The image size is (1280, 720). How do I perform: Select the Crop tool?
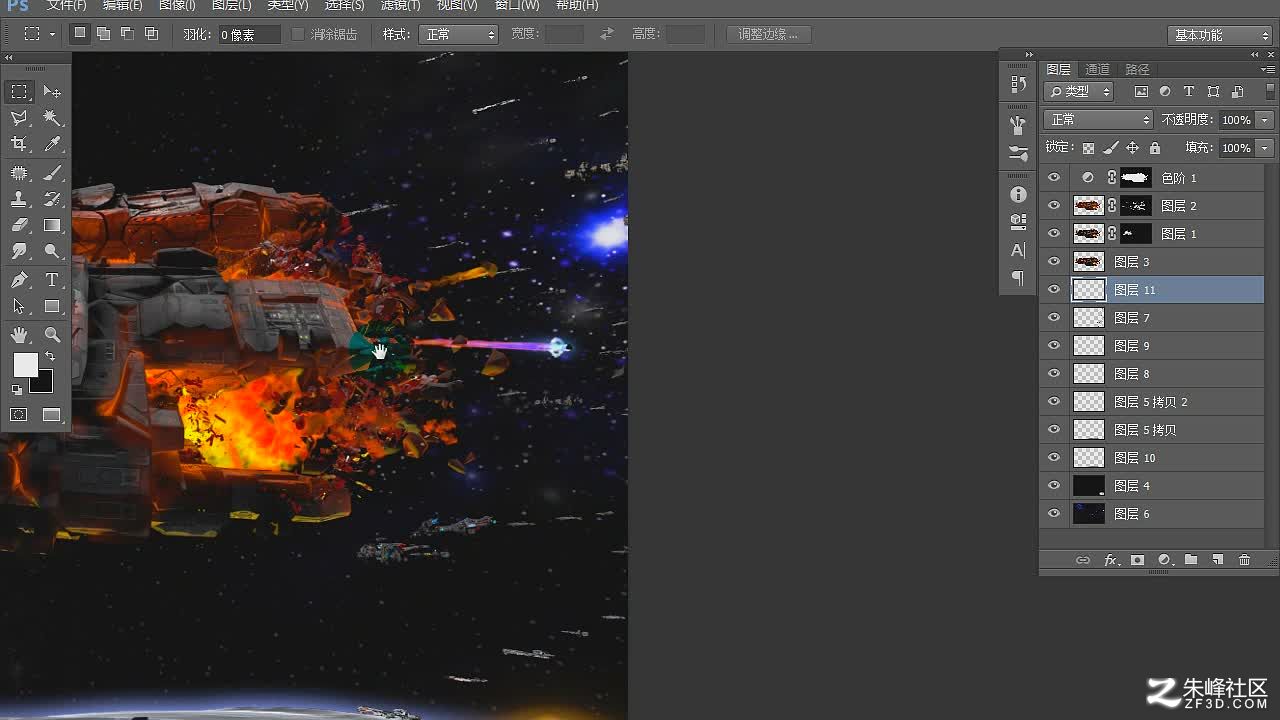(19, 145)
